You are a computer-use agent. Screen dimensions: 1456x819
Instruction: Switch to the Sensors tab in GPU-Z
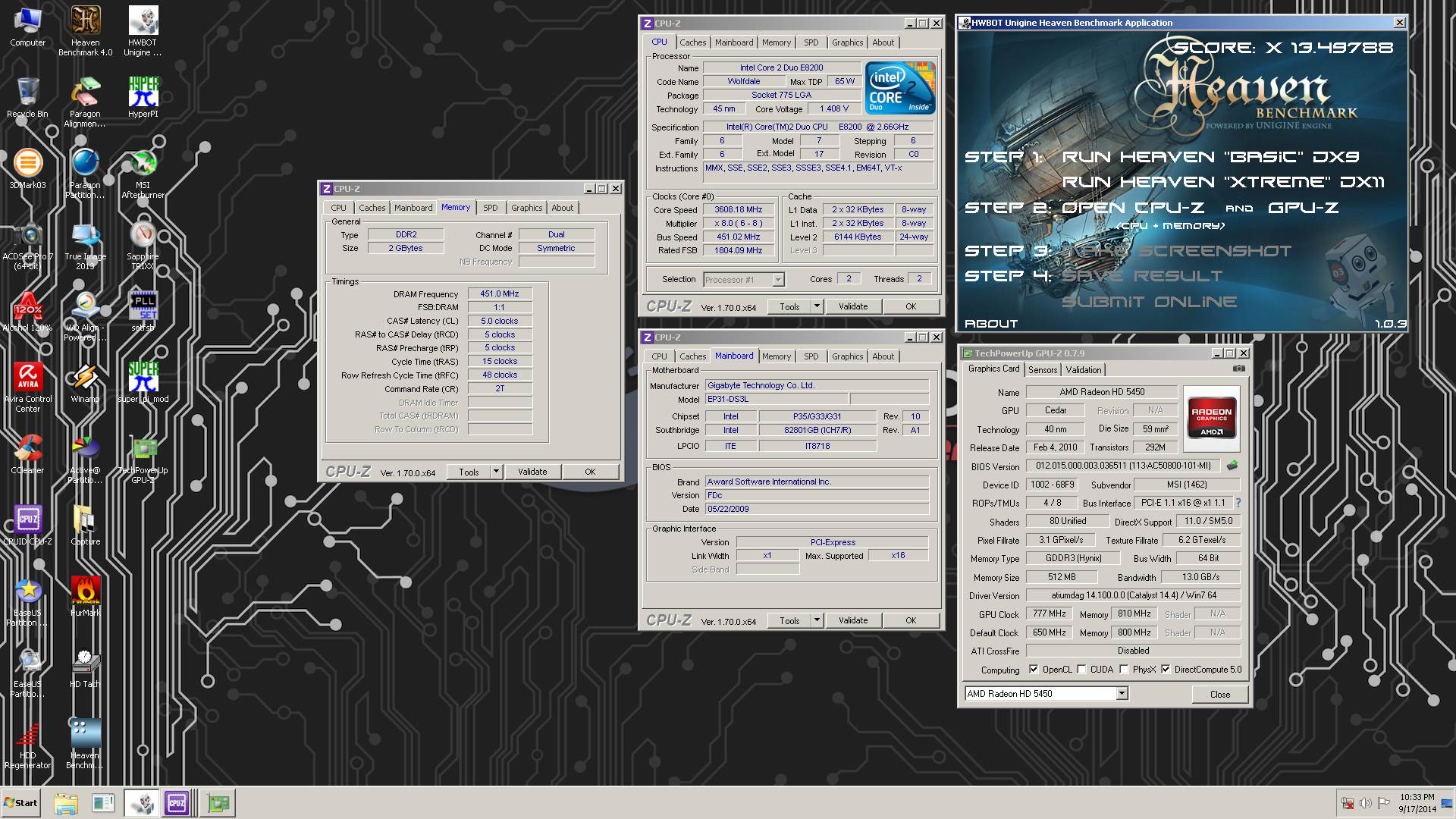pos(1043,370)
